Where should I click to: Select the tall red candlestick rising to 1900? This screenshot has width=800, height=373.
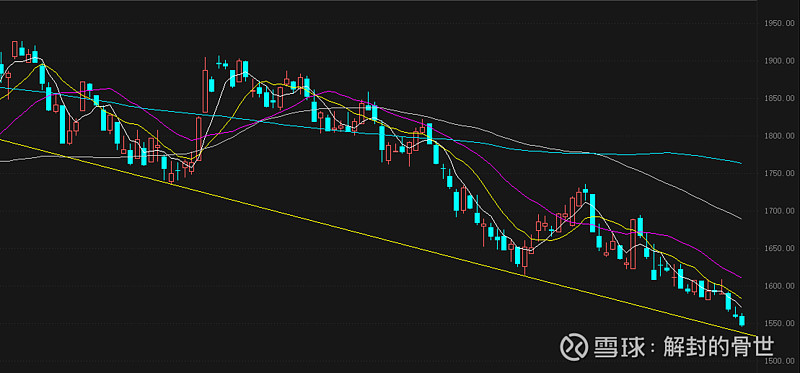[205, 85]
